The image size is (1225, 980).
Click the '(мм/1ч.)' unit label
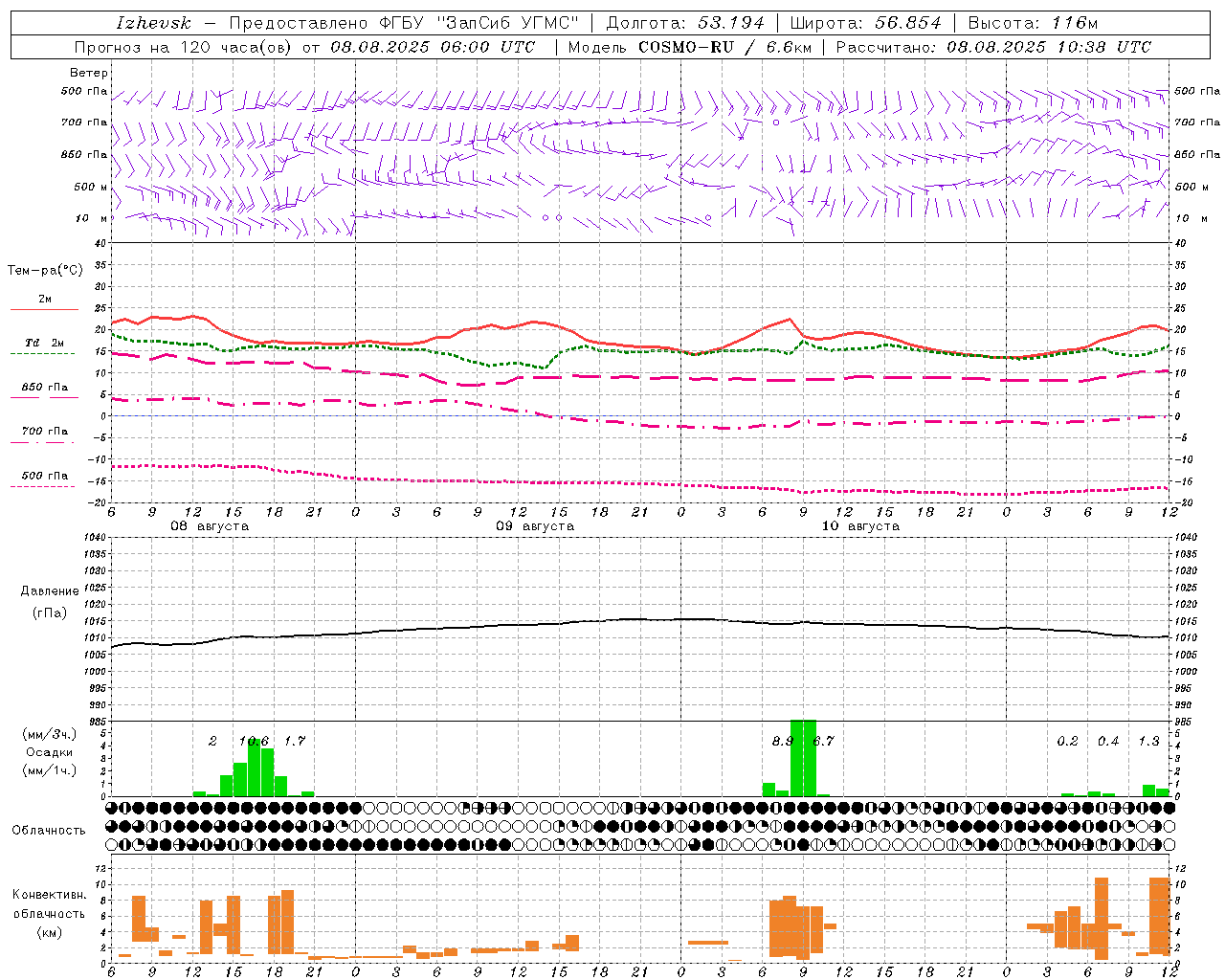pos(50,770)
